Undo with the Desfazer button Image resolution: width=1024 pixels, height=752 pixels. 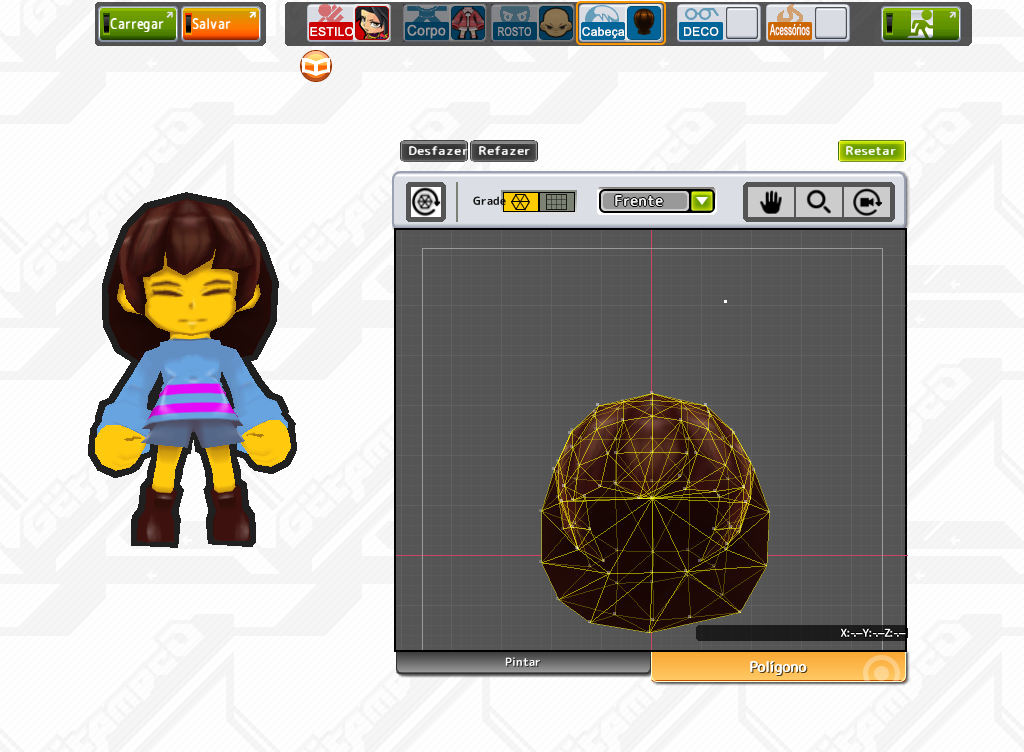(434, 151)
